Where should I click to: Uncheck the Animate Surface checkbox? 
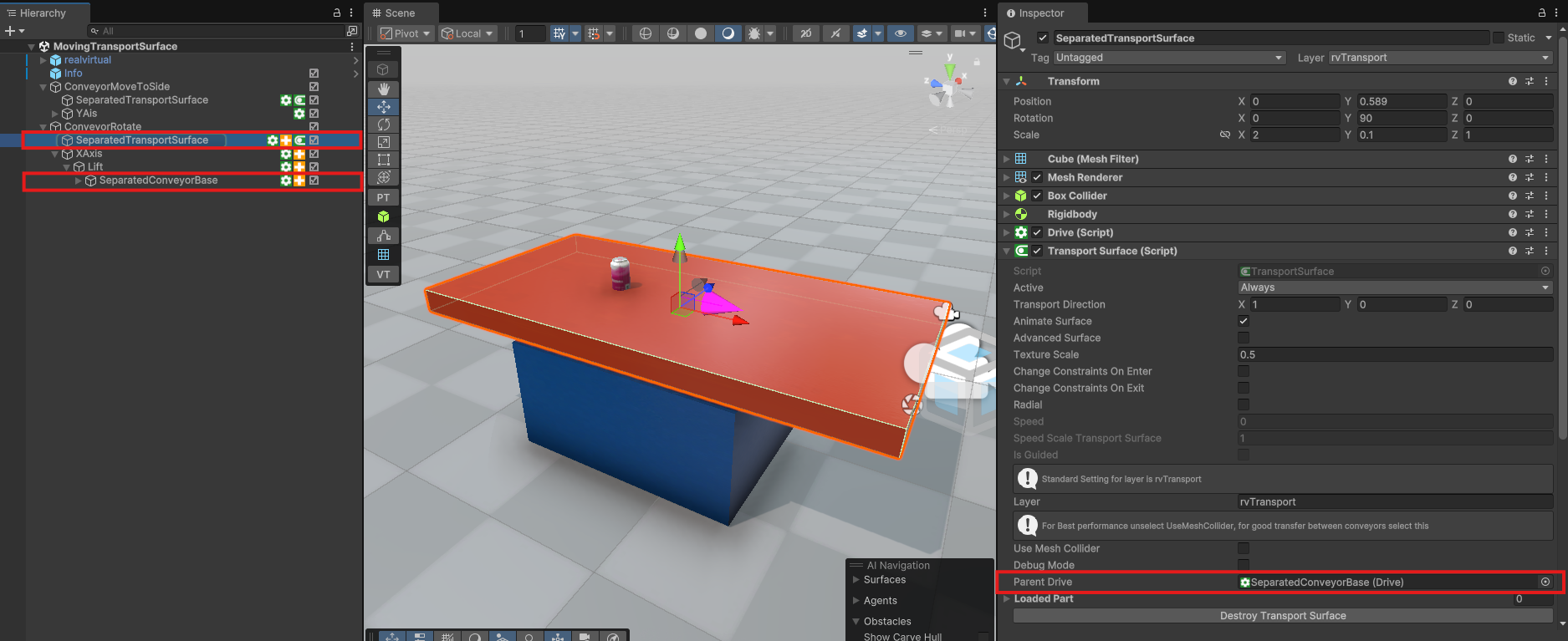[1244, 321]
